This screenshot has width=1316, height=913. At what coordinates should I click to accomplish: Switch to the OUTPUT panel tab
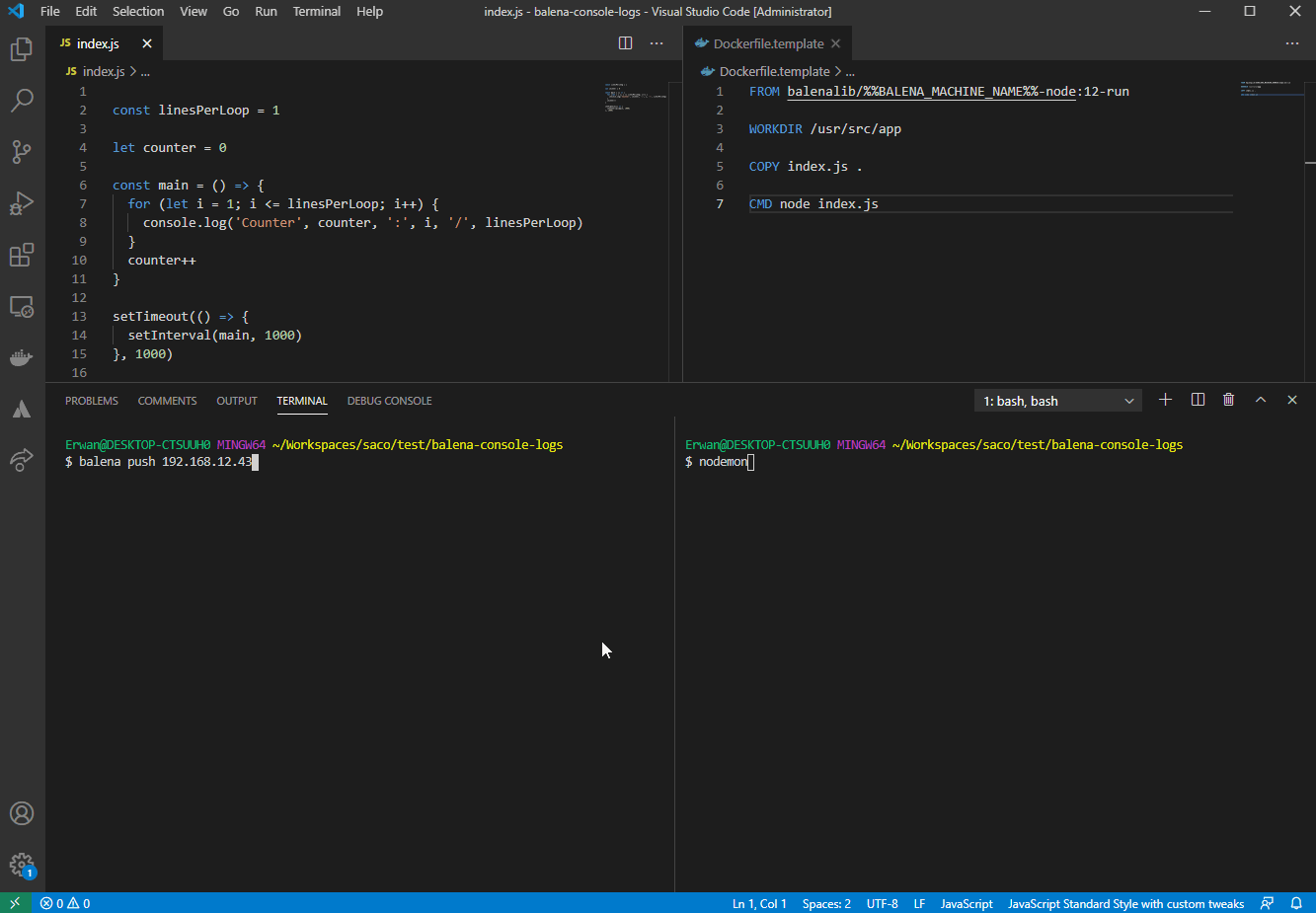237,401
